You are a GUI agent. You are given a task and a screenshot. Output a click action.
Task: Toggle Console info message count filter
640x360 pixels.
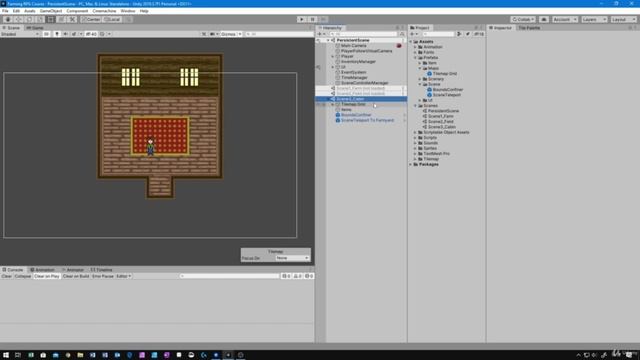click(287, 276)
